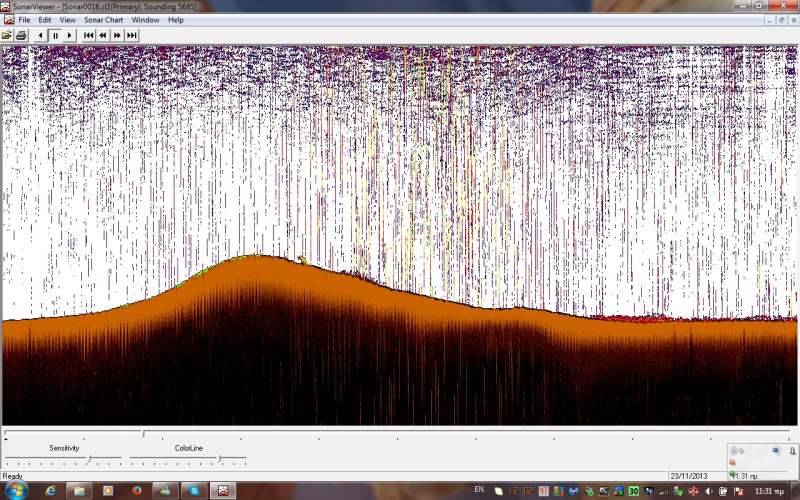800x500 pixels.
Task: Click the SonarViewer document icon in menu bar
Action: [9, 20]
